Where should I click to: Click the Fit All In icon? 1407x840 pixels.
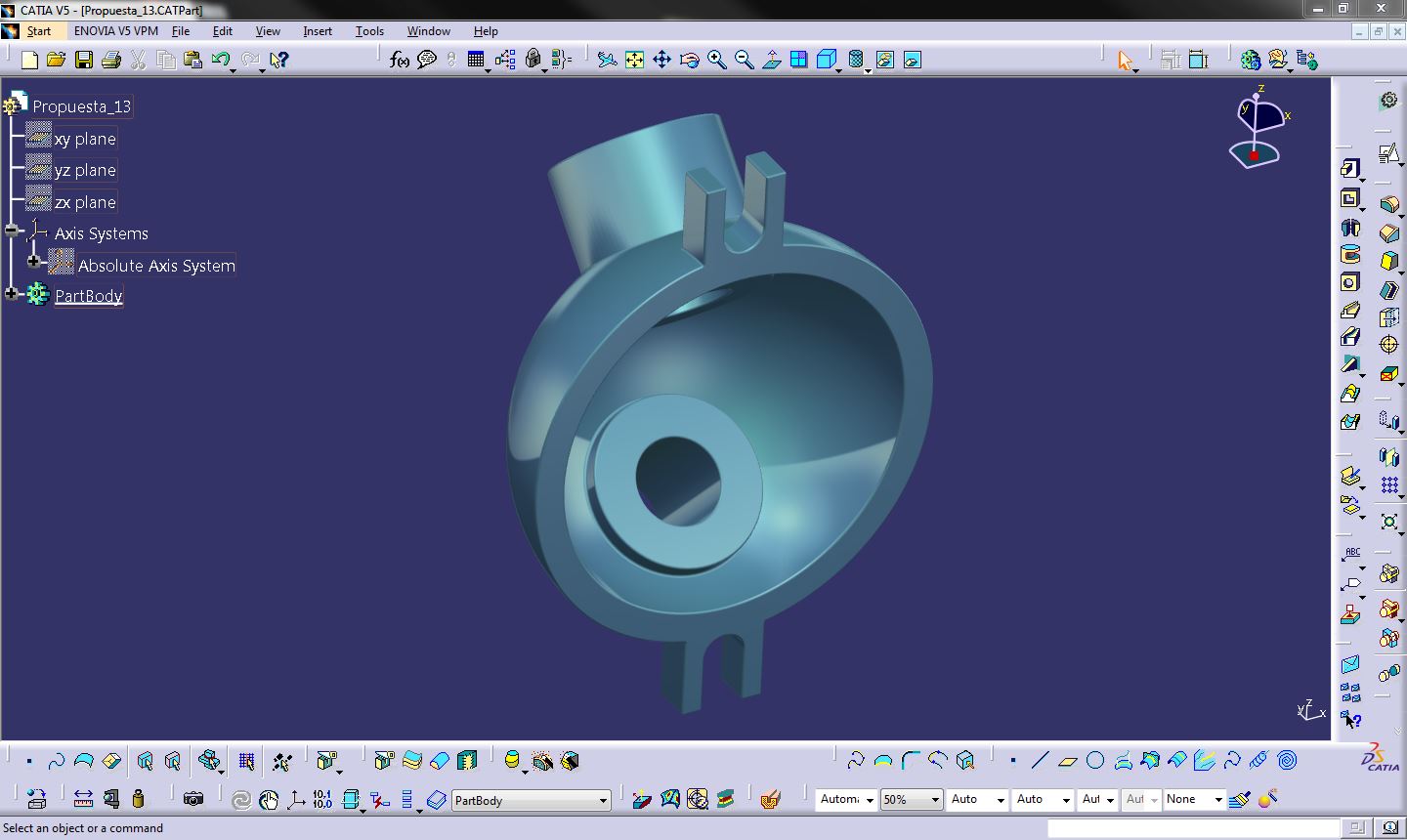634,60
